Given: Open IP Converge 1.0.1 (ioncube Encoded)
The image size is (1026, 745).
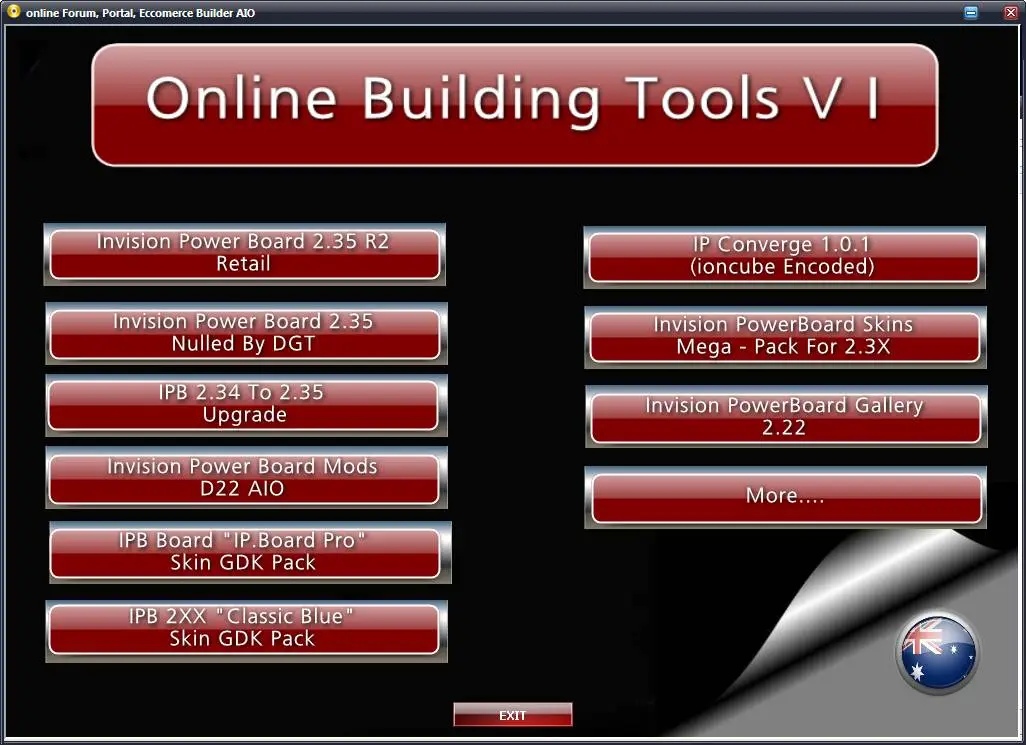Looking at the screenshot, I should (784, 257).
